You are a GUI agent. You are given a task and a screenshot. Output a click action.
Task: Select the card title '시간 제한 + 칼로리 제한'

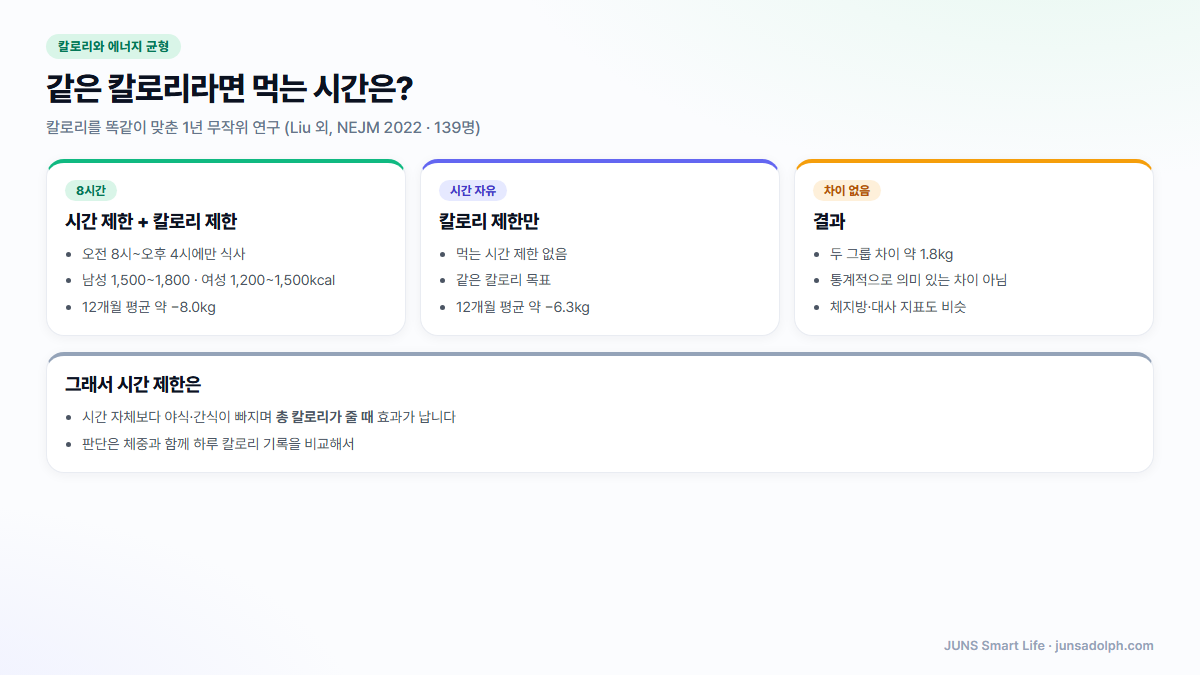pyautogui.click(x=151, y=221)
